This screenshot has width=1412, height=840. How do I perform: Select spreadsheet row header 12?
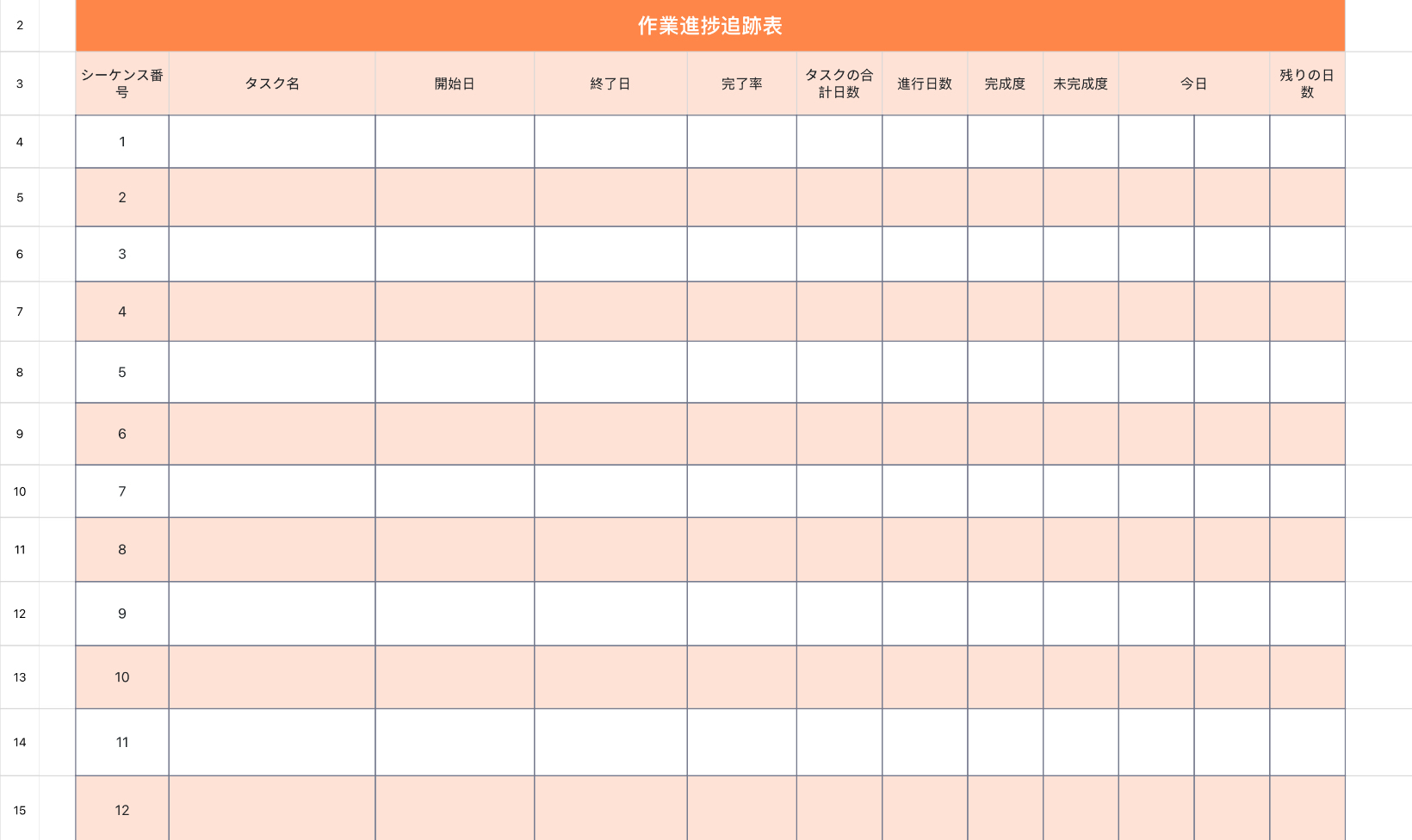coord(19,614)
